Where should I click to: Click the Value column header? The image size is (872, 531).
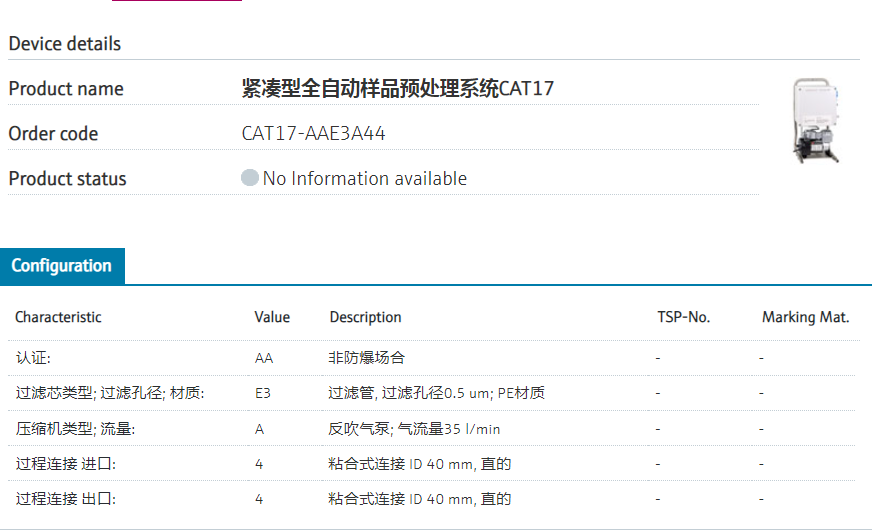[272, 317]
